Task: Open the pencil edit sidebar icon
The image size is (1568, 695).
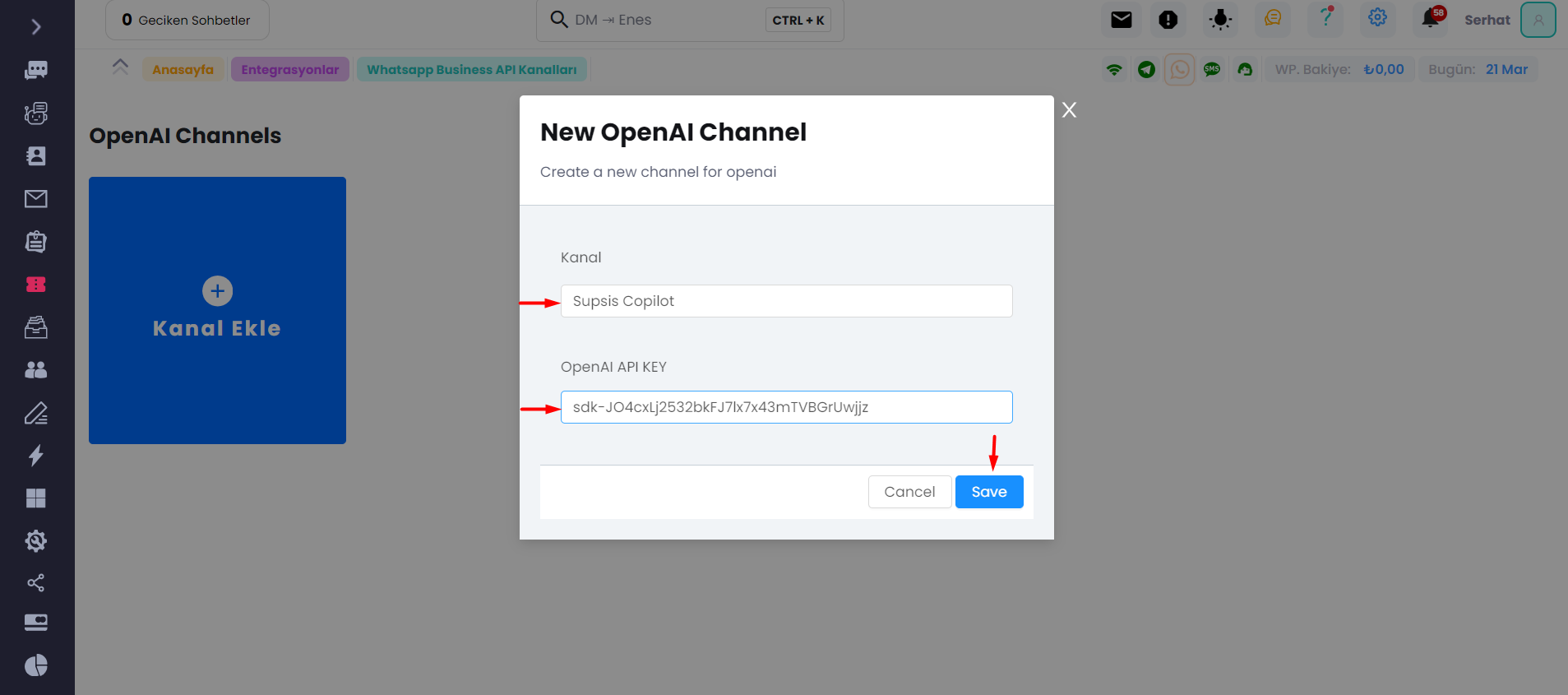Action: 36,413
